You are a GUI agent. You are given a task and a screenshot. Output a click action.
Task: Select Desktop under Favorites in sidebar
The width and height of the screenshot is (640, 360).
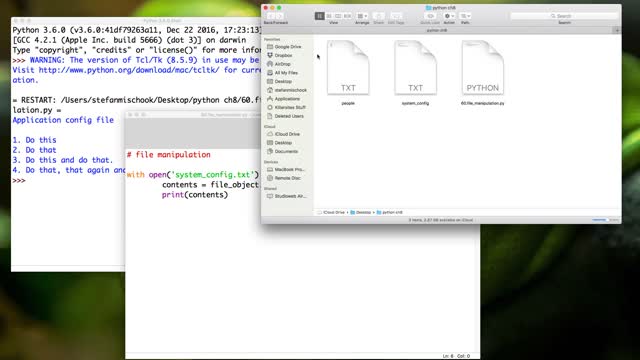[x=283, y=82]
